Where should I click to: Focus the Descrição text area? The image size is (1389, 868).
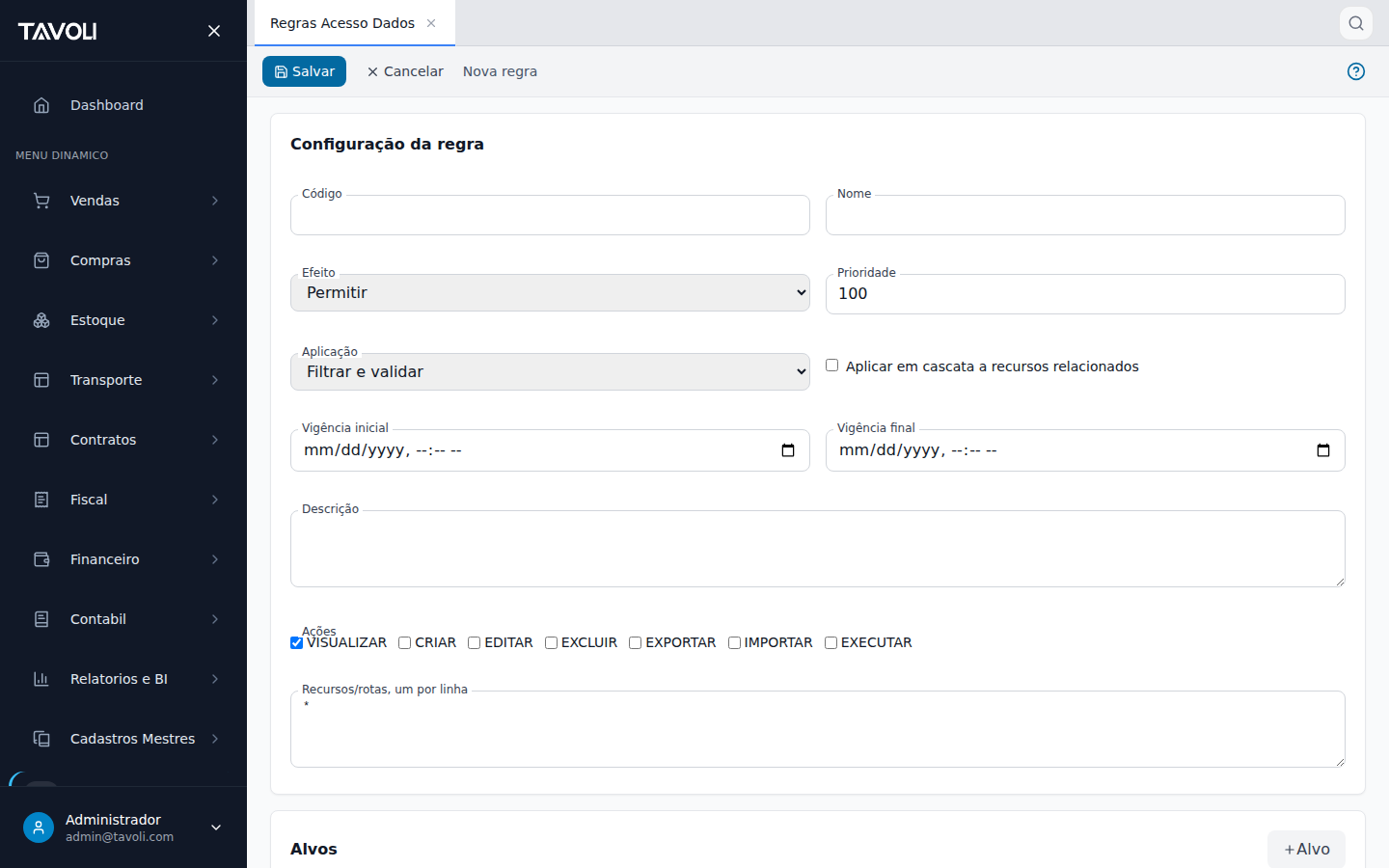tap(818, 549)
